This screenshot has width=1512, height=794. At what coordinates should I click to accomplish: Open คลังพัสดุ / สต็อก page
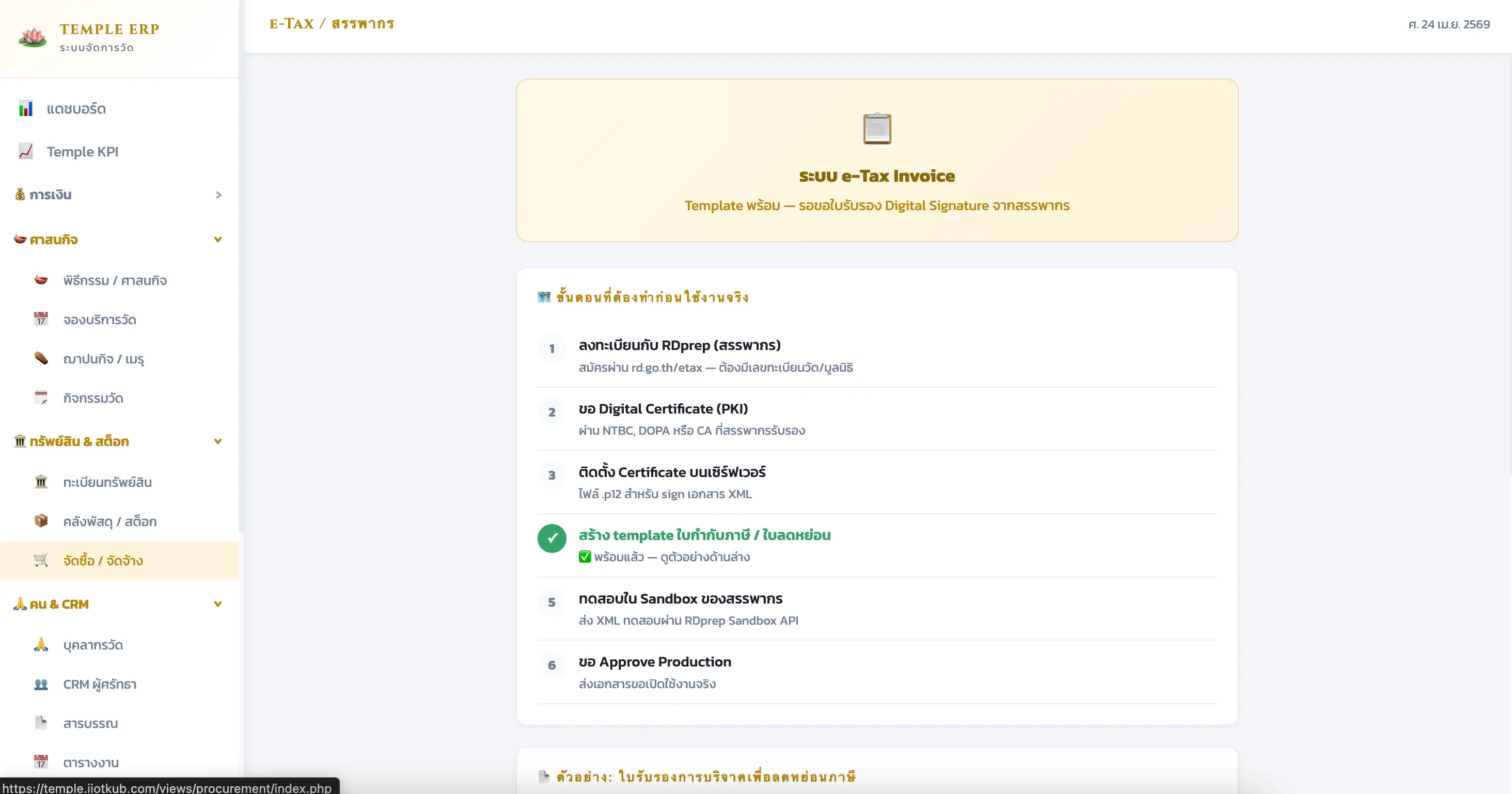(119, 521)
